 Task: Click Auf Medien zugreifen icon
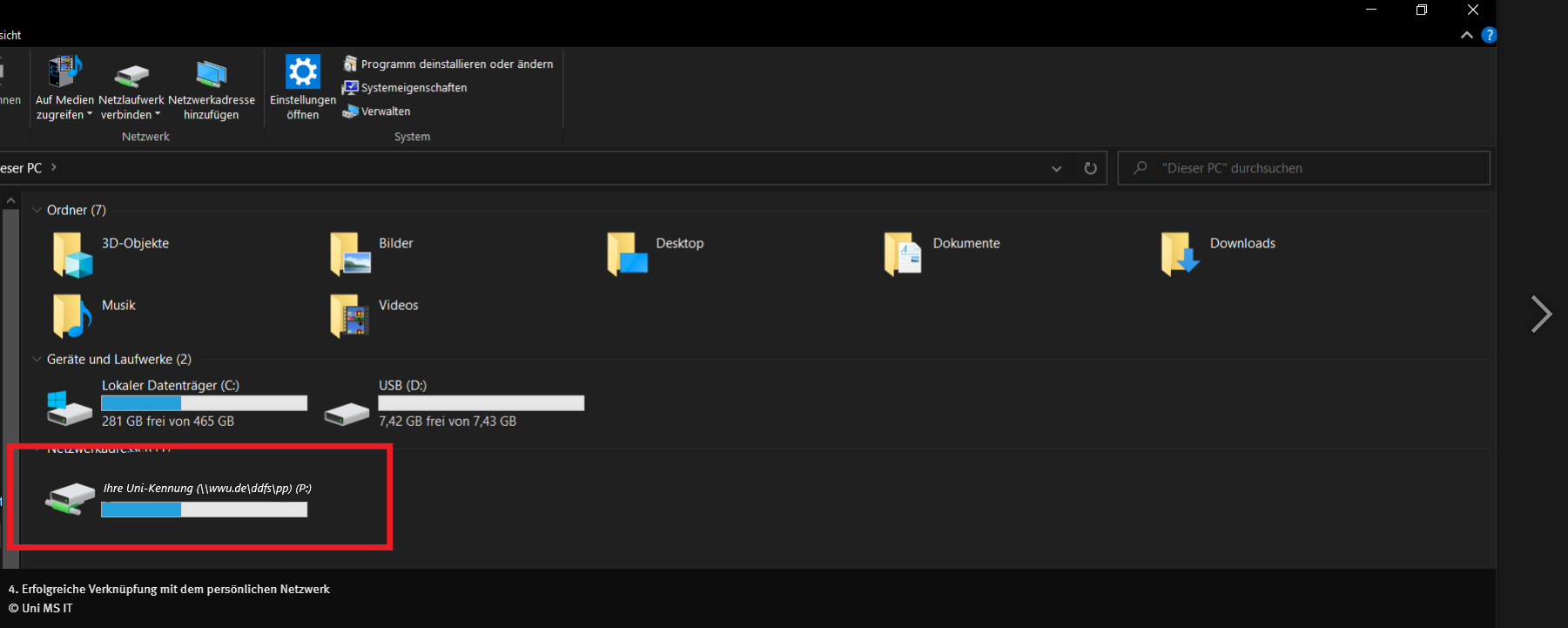[x=64, y=72]
